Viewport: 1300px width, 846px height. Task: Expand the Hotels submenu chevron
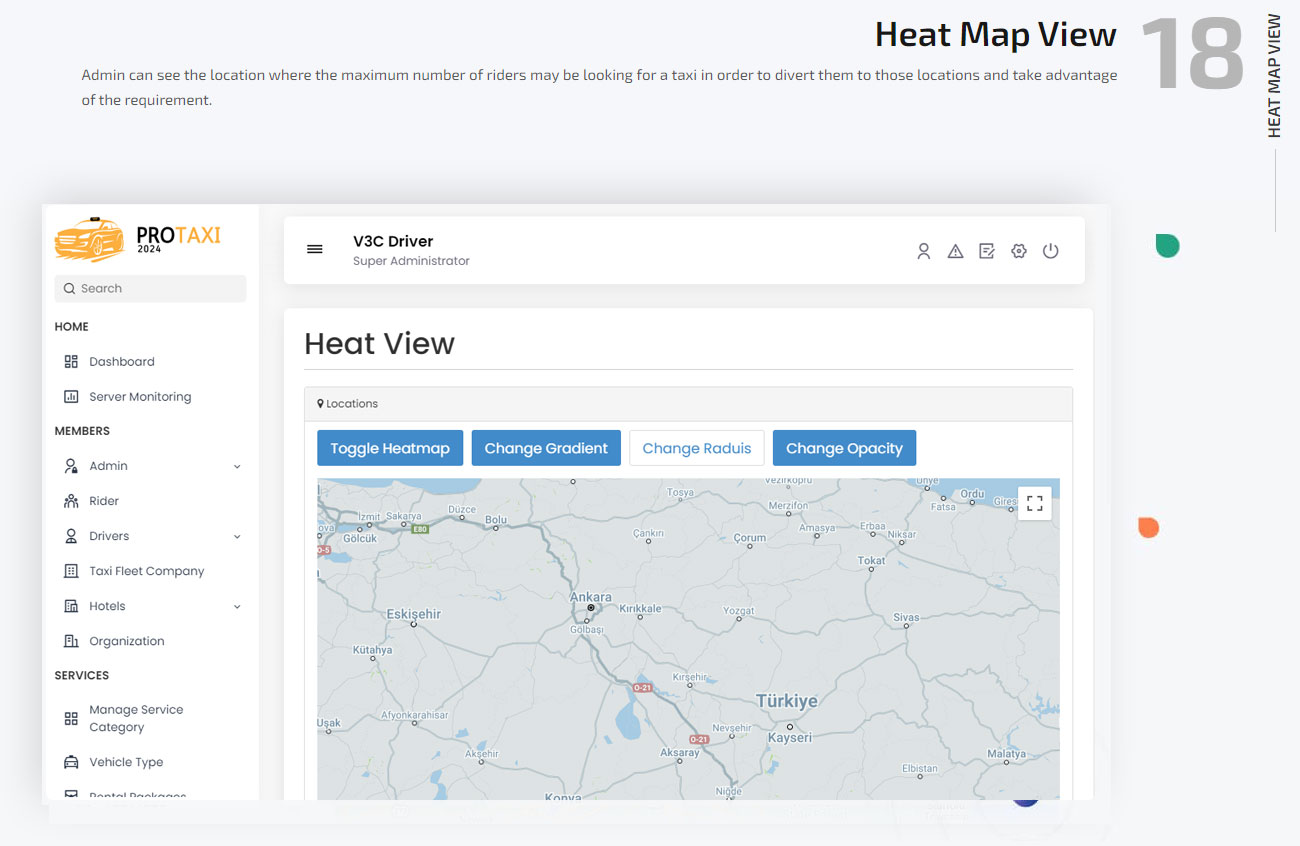[237, 606]
